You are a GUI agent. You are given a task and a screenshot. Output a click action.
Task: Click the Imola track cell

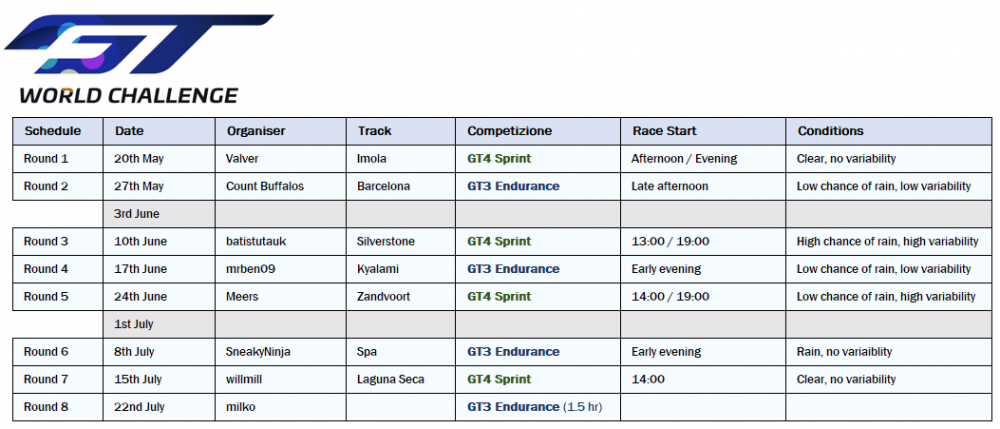pos(372,158)
